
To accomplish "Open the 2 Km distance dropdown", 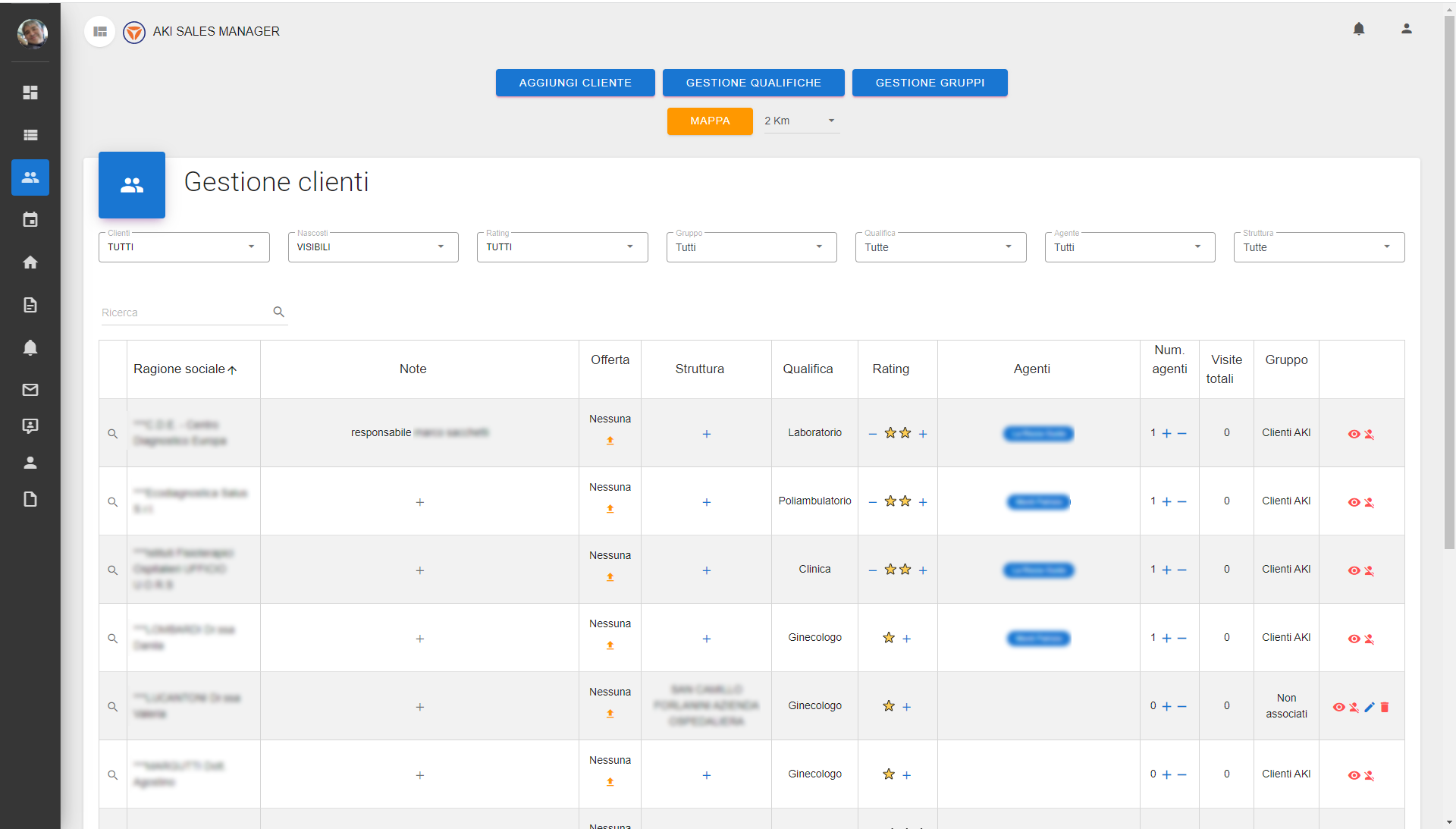I will (x=802, y=121).
